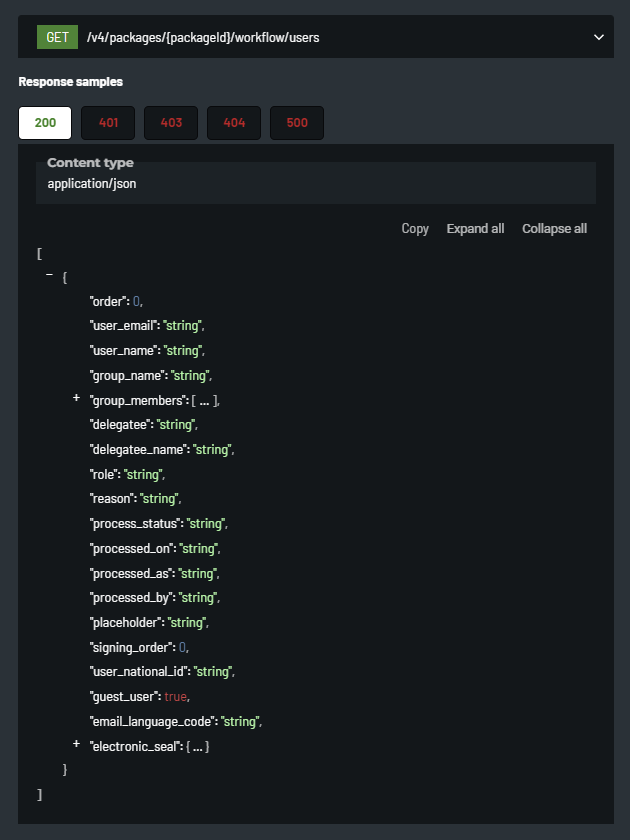
Task: Click the application/json content type field
Action: click(92, 184)
